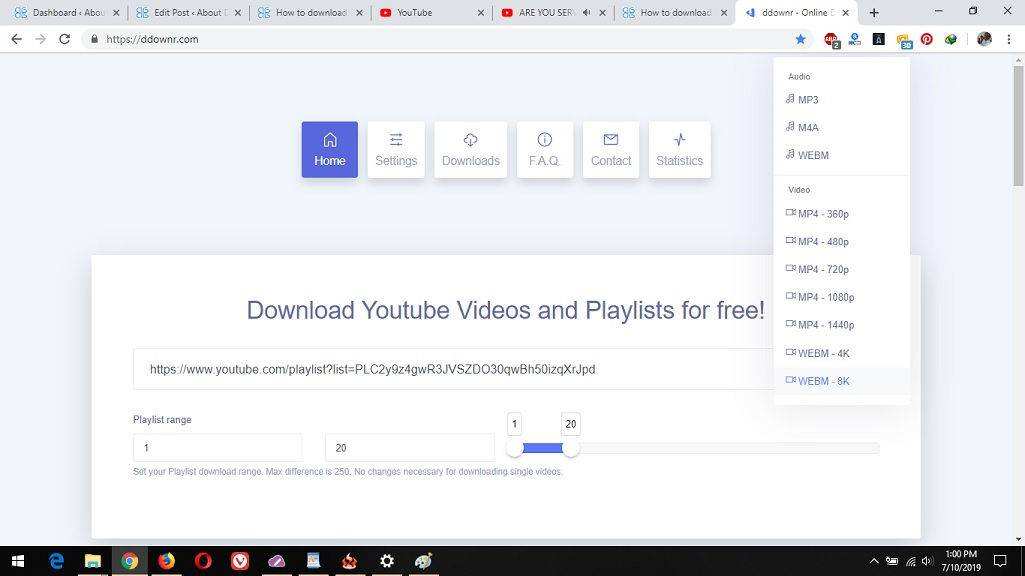This screenshot has height=576, width=1025.
Task: Choose WEBM - 4K video format
Action: (841, 353)
